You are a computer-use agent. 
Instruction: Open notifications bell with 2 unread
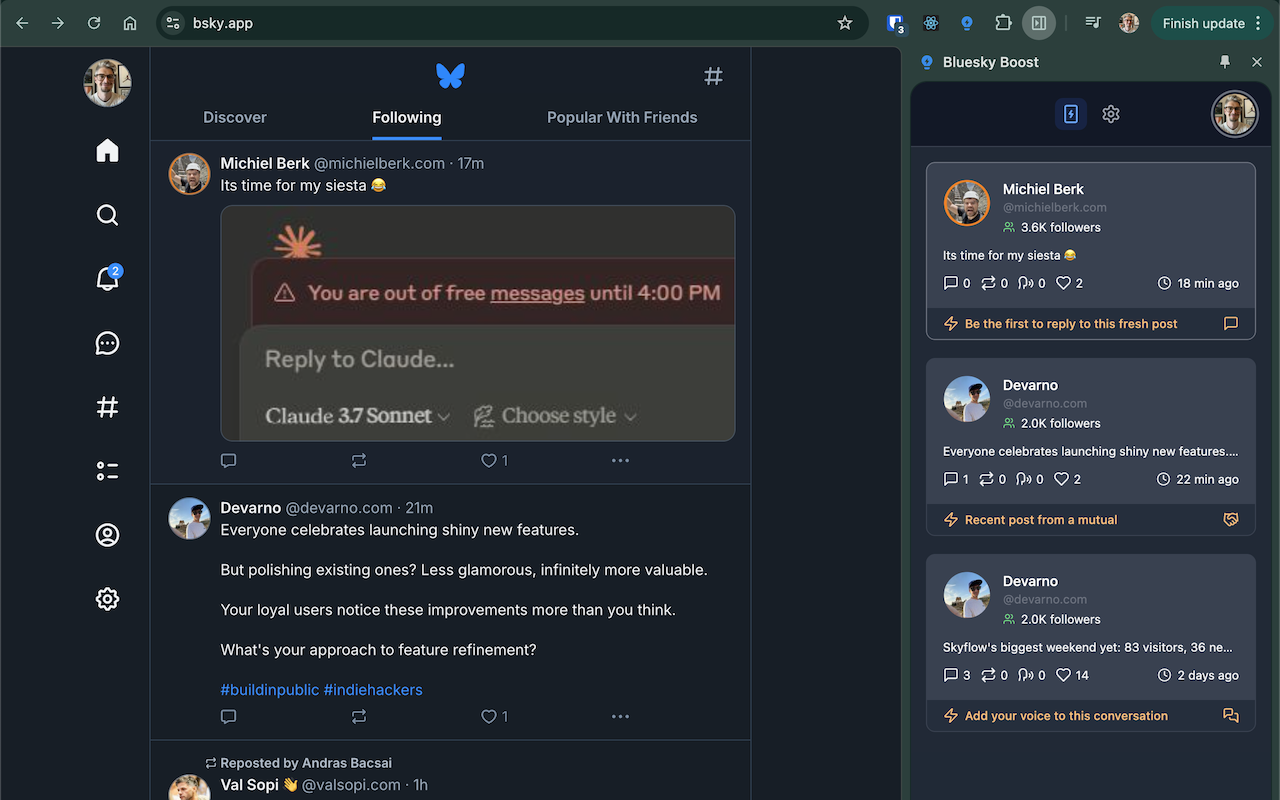pos(107,279)
